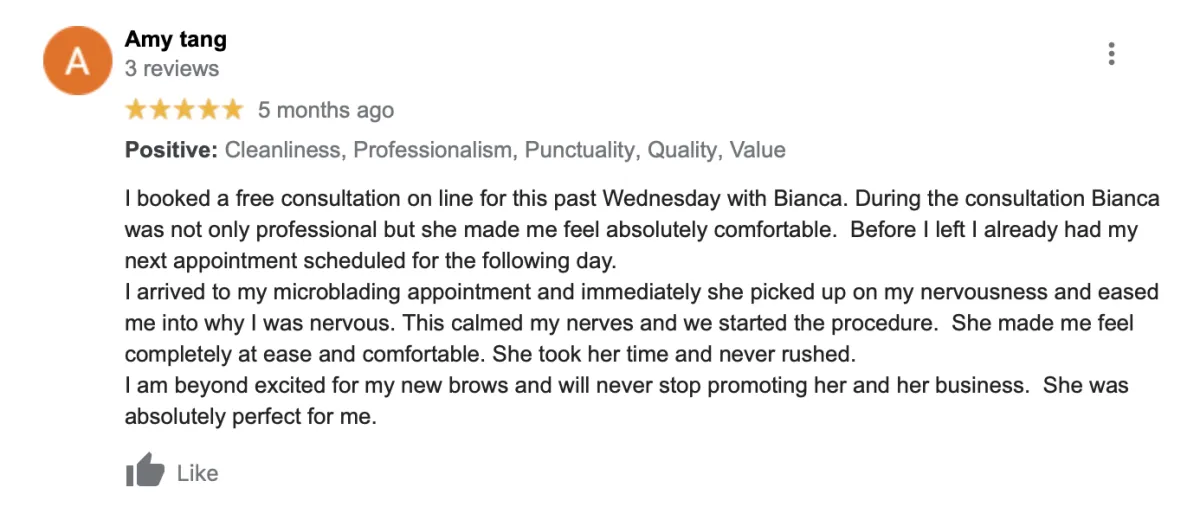Screen dimensions: 1200x526
Task: Open the "3 reviews" link
Action: (x=171, y=69)
